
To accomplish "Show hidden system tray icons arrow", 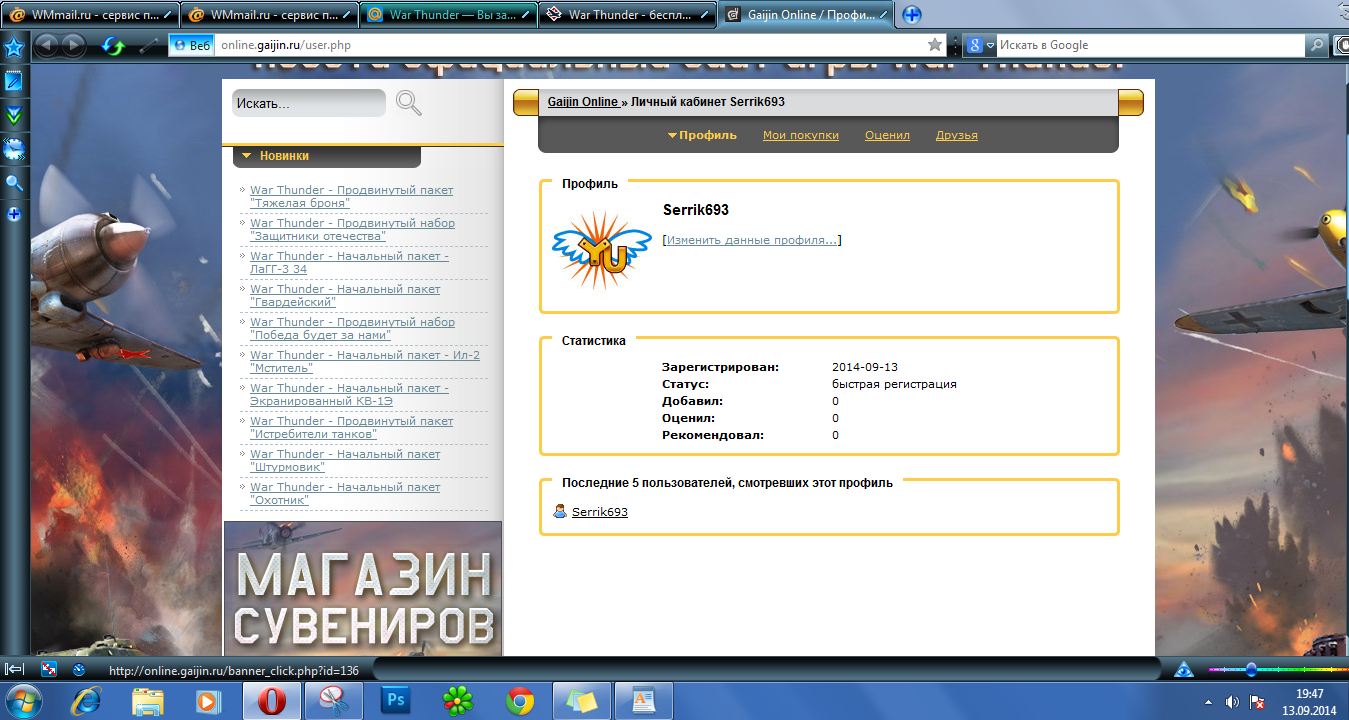I will tap(1209, 702).
